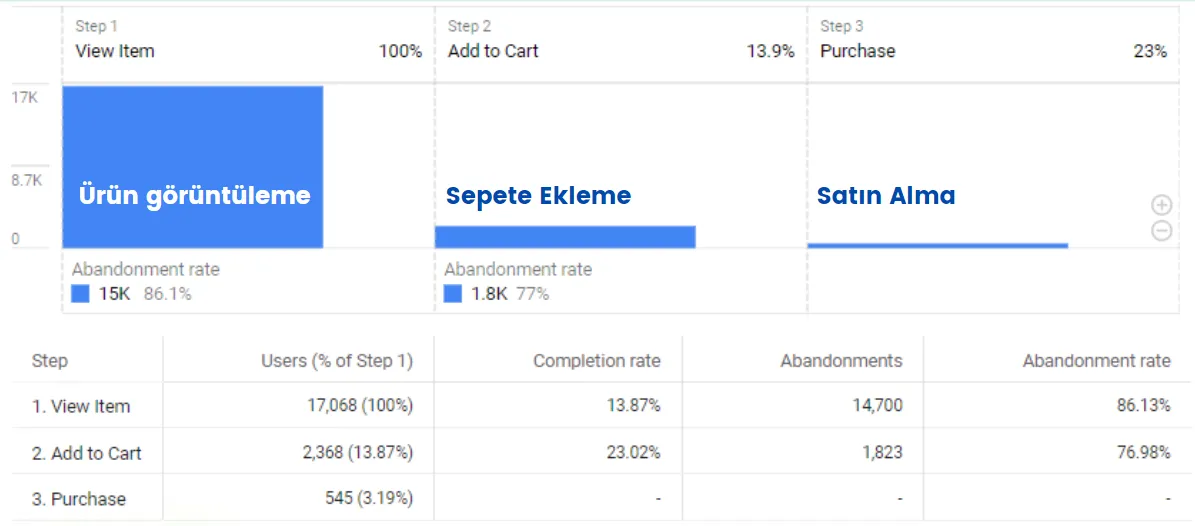Select the 2. Add to Cart table row
The image size is (1195, 526).
click(87, 453)
